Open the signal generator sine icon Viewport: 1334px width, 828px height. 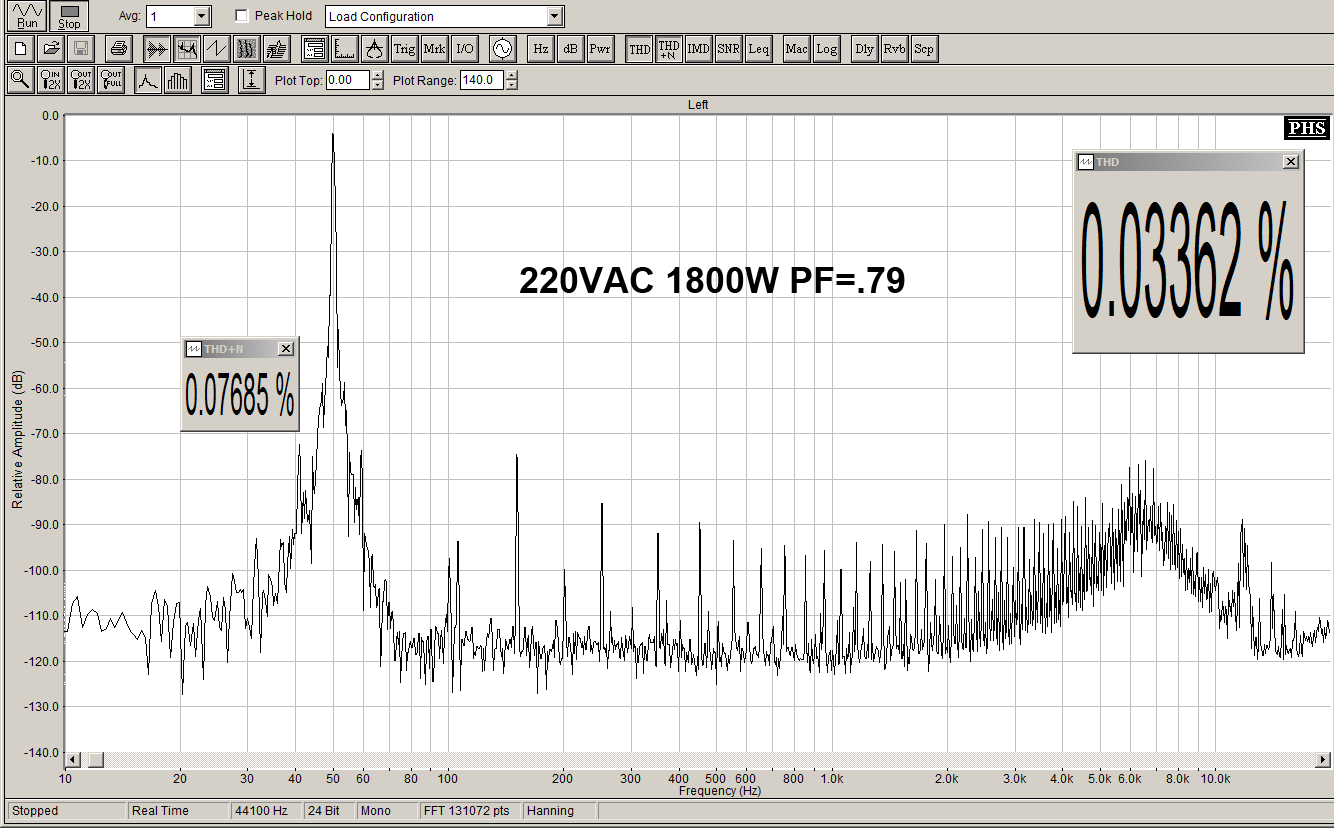(502, 48)
